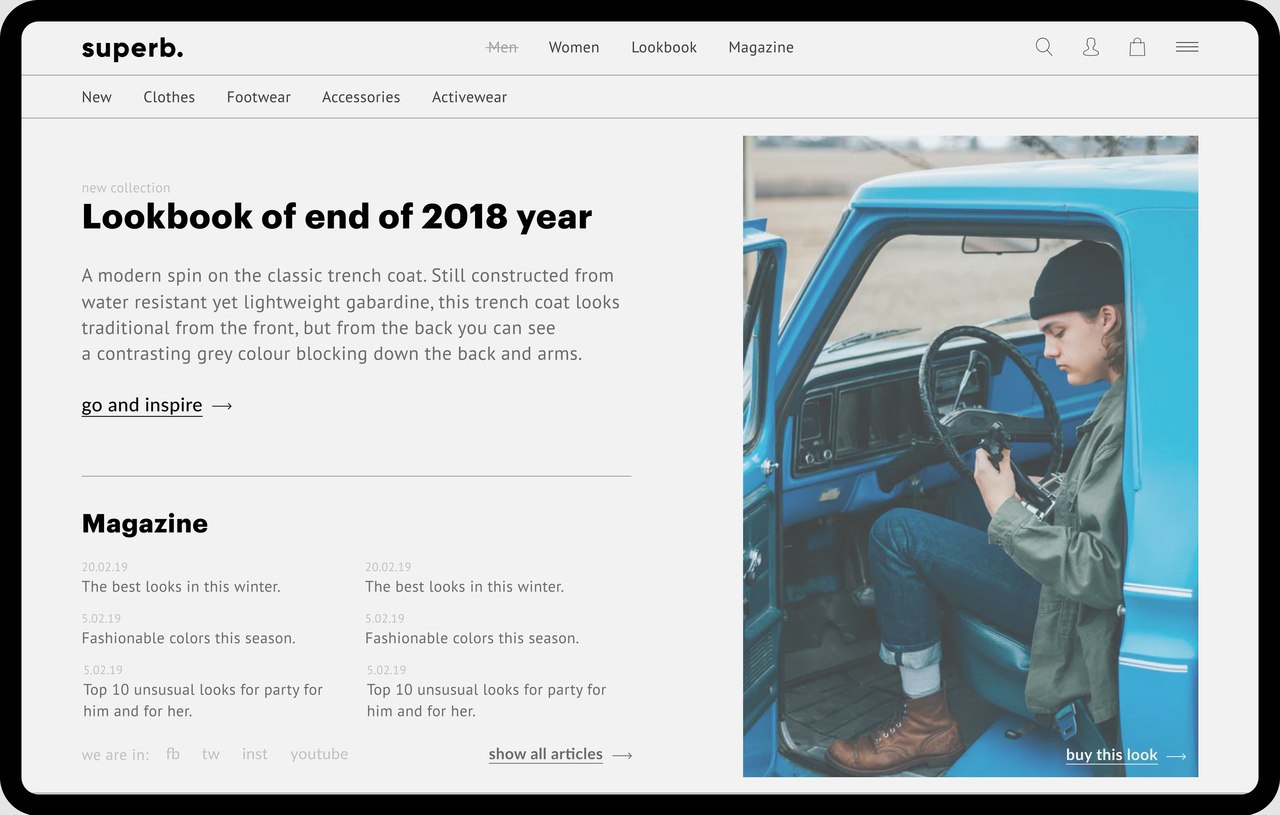Open the user account icon
The height and width of the screenshot is (815, 1280).
point(1091,47)
